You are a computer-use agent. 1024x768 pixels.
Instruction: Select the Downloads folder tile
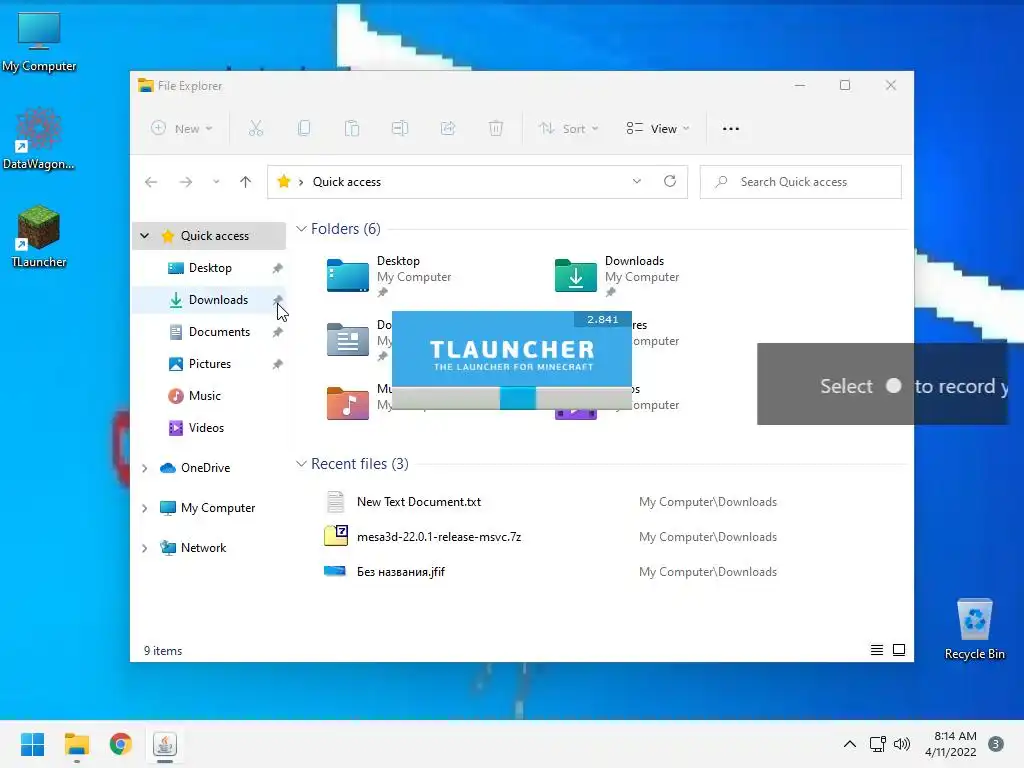point(619,276)
